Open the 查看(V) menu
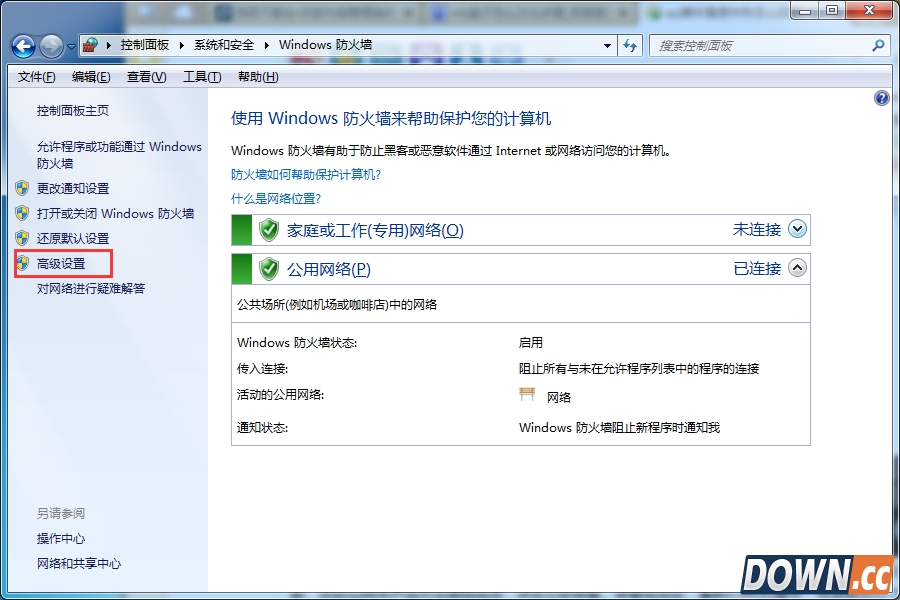This screenshot has height=600, width=900. 146,77
